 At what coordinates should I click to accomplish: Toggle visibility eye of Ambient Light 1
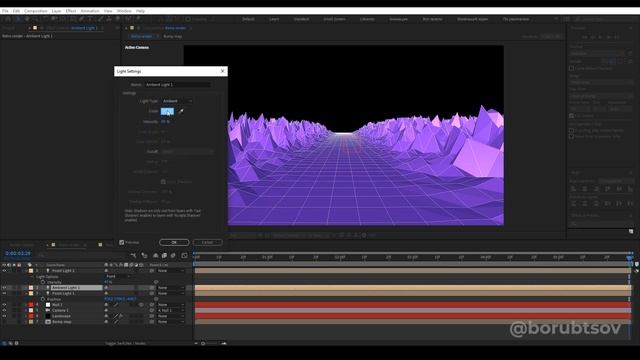4,288
